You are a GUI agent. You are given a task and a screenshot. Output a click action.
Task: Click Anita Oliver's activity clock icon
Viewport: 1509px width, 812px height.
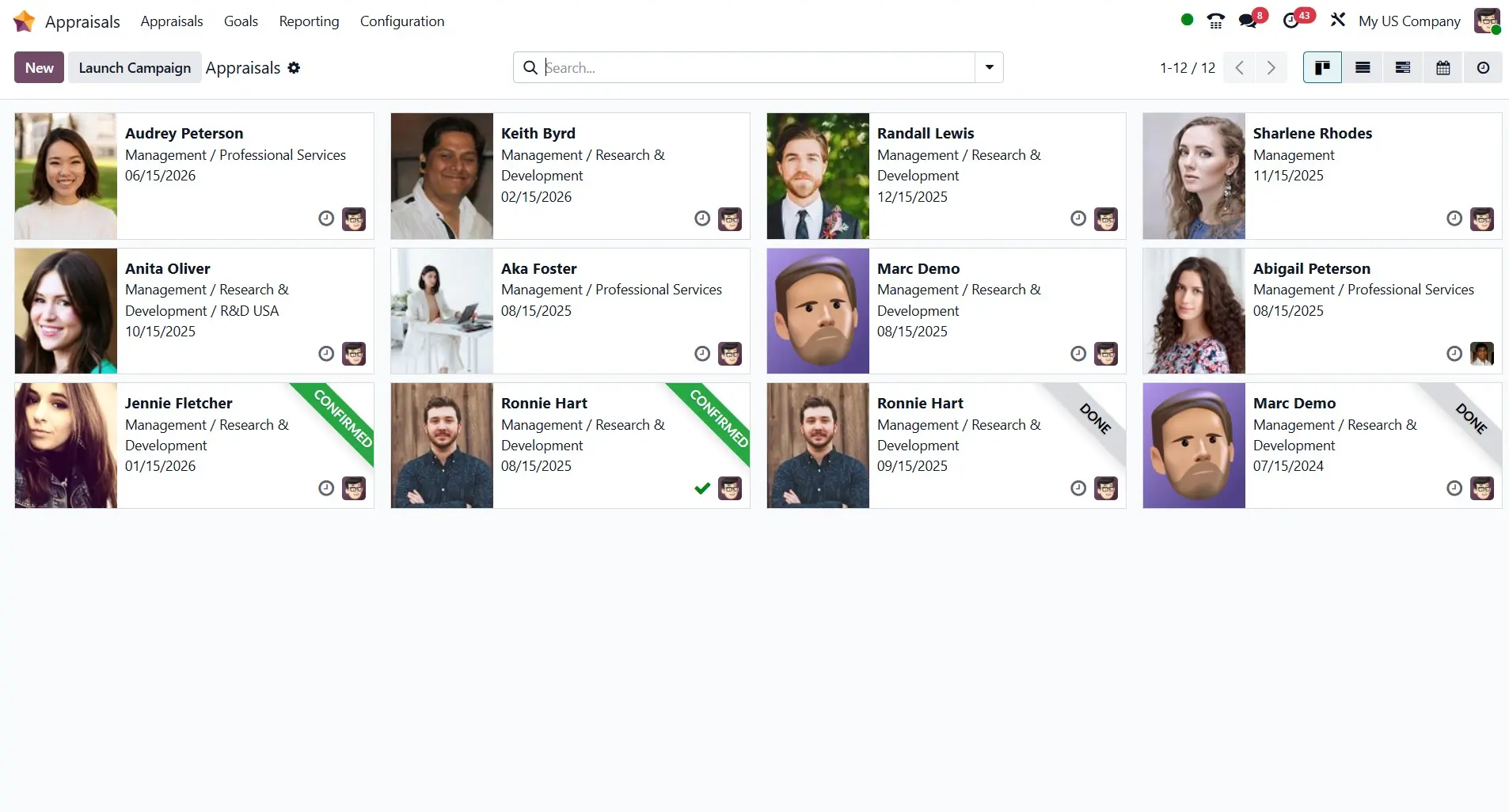pos(326,354)
